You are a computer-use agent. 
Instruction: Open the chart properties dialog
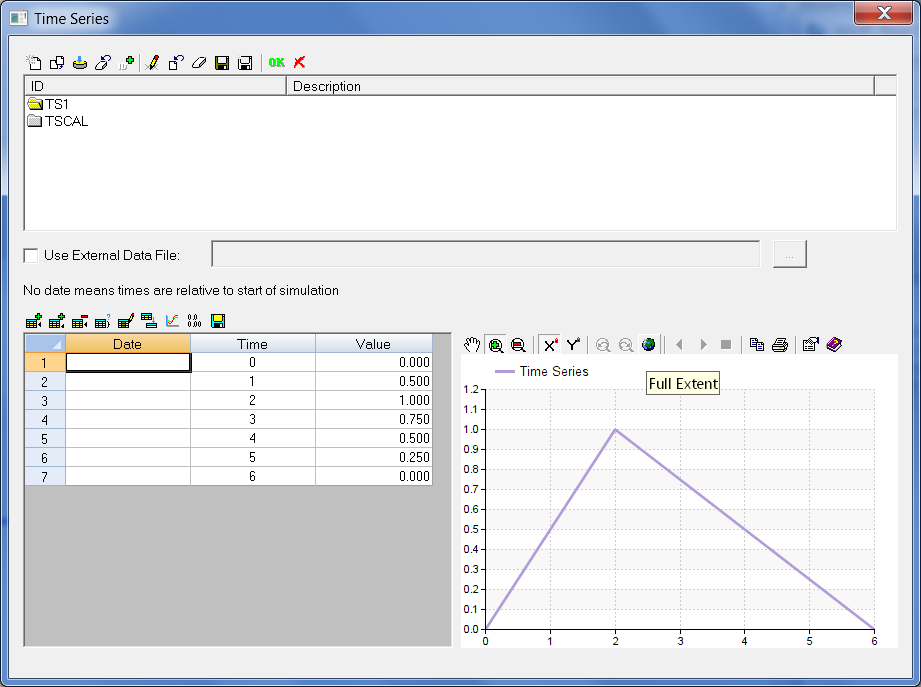(x=809, y=344)
